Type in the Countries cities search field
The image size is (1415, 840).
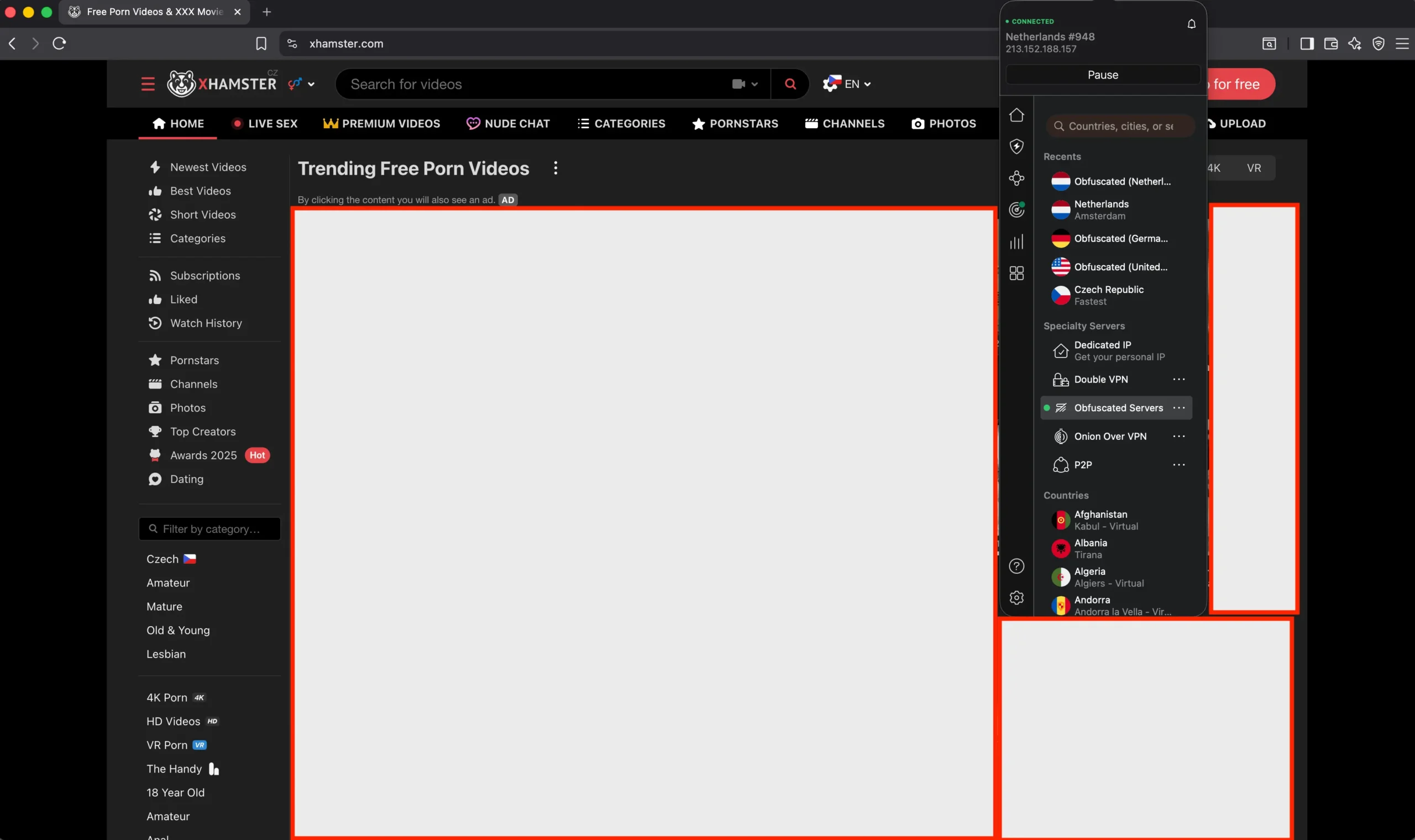(x=1119, y=125)
